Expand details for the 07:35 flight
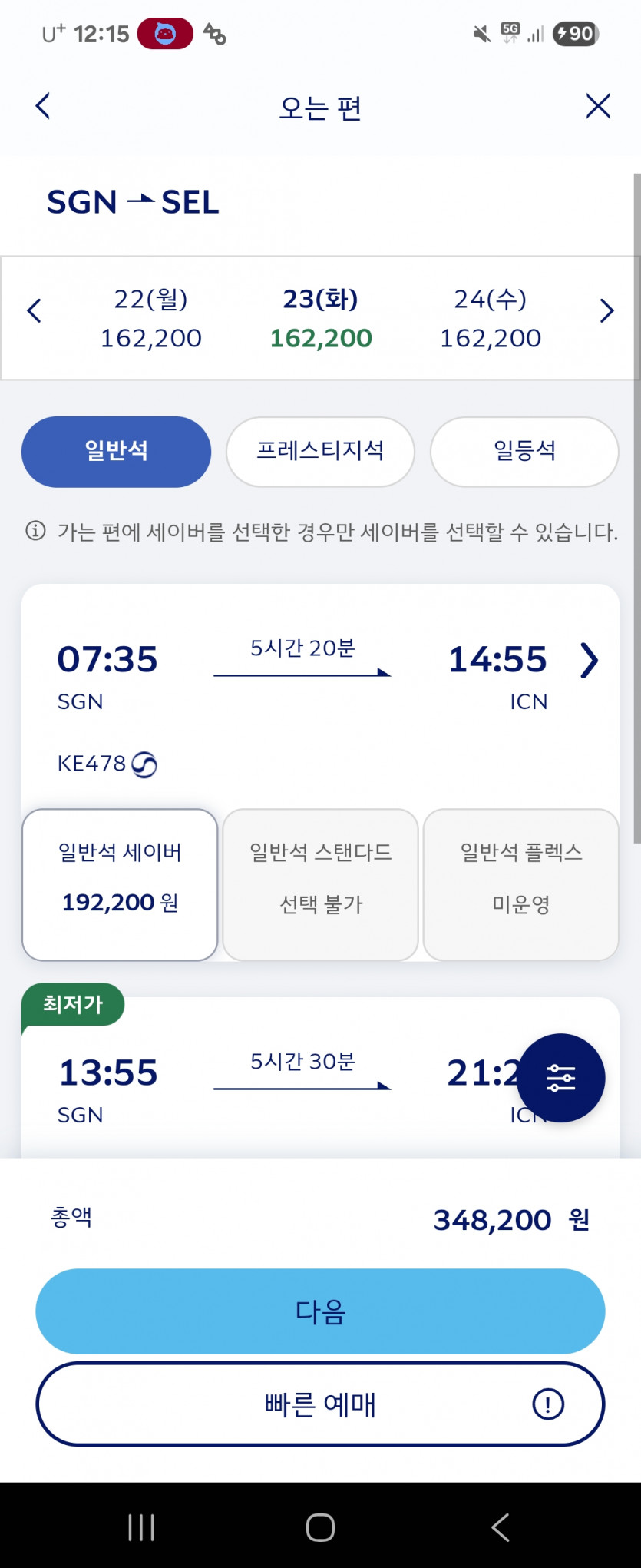Viewport: 641px width, 1568px height. (589, 660)
